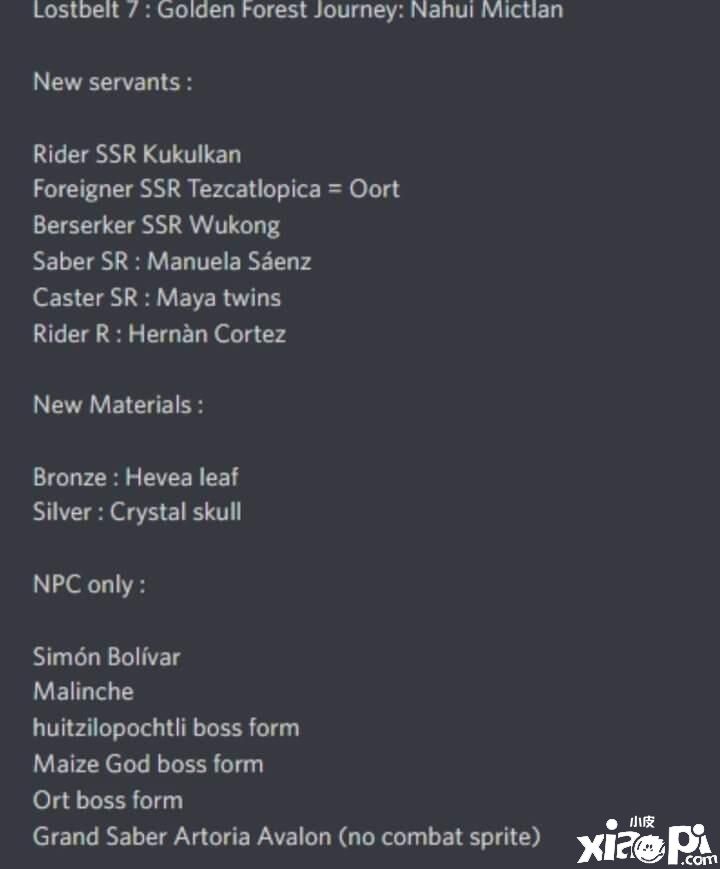Click the Lostbelt 7 Golden Forest Journey title
Viewport: 720px width, 869px height.
[298, 11]
